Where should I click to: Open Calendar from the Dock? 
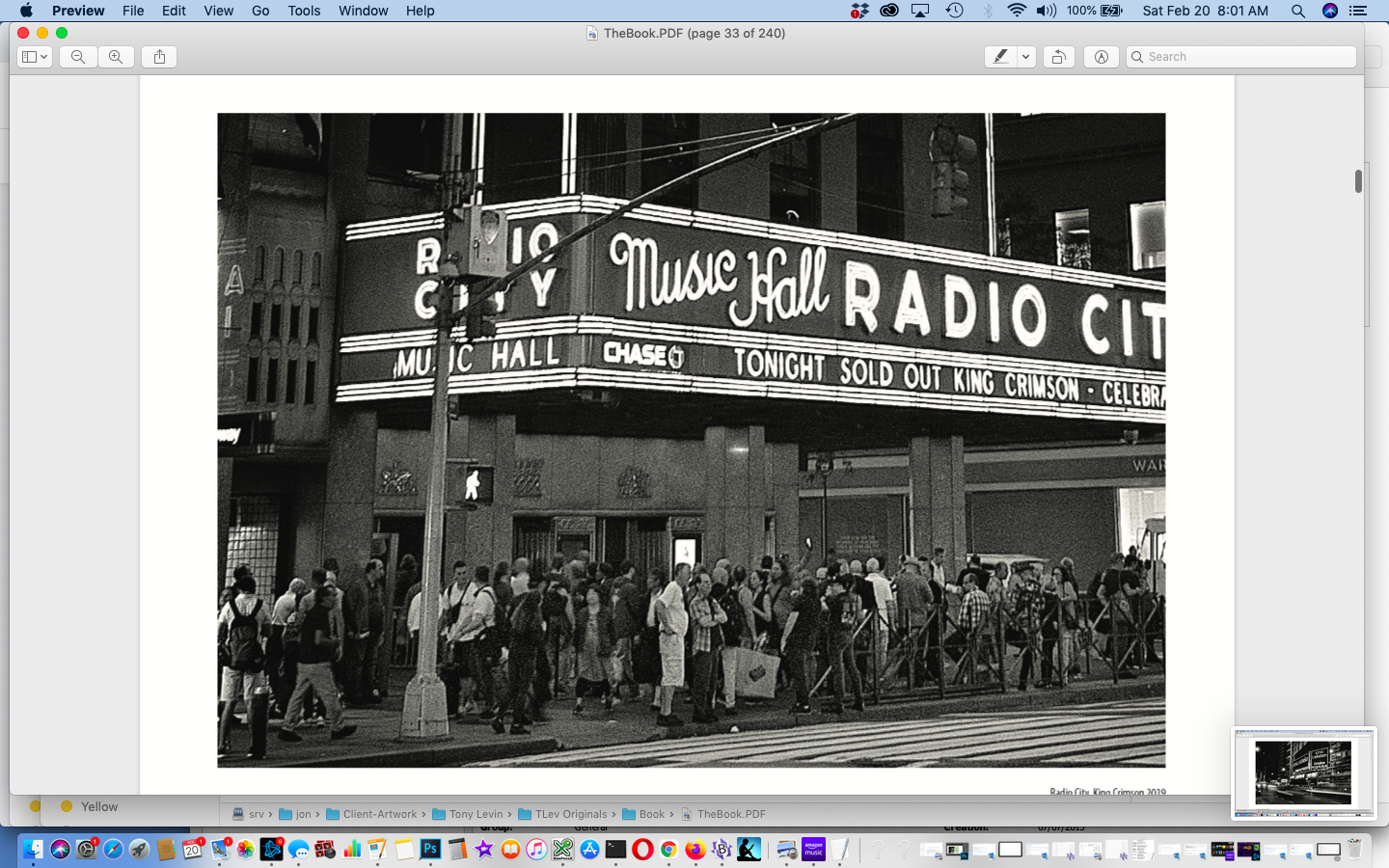(192, 849)
